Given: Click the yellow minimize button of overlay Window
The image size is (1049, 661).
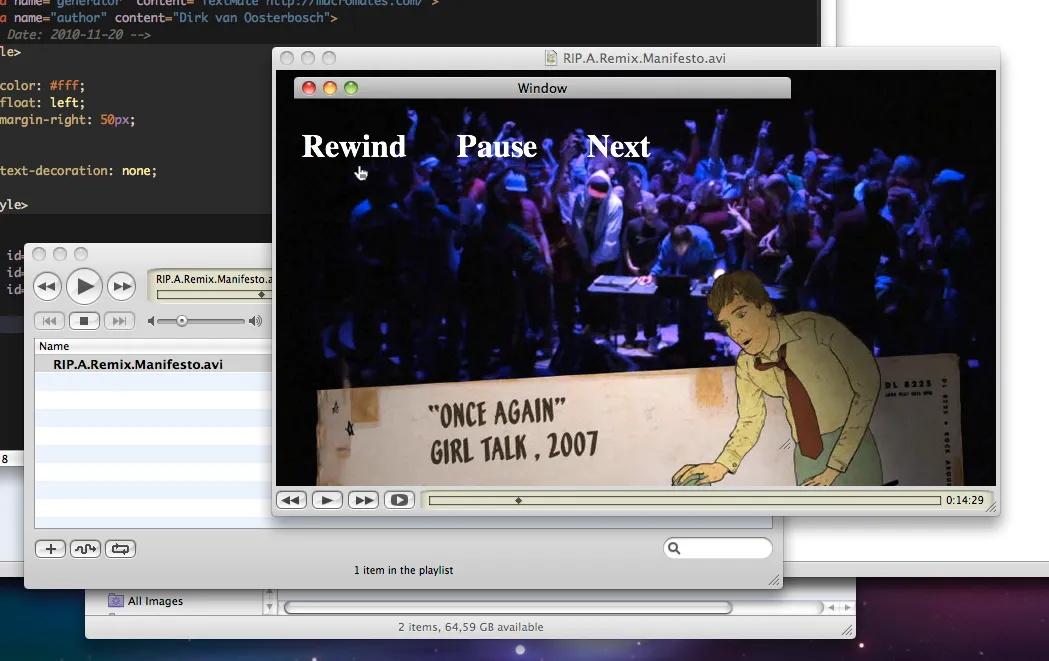Looking at the screenshot, I should click(330, 88).
